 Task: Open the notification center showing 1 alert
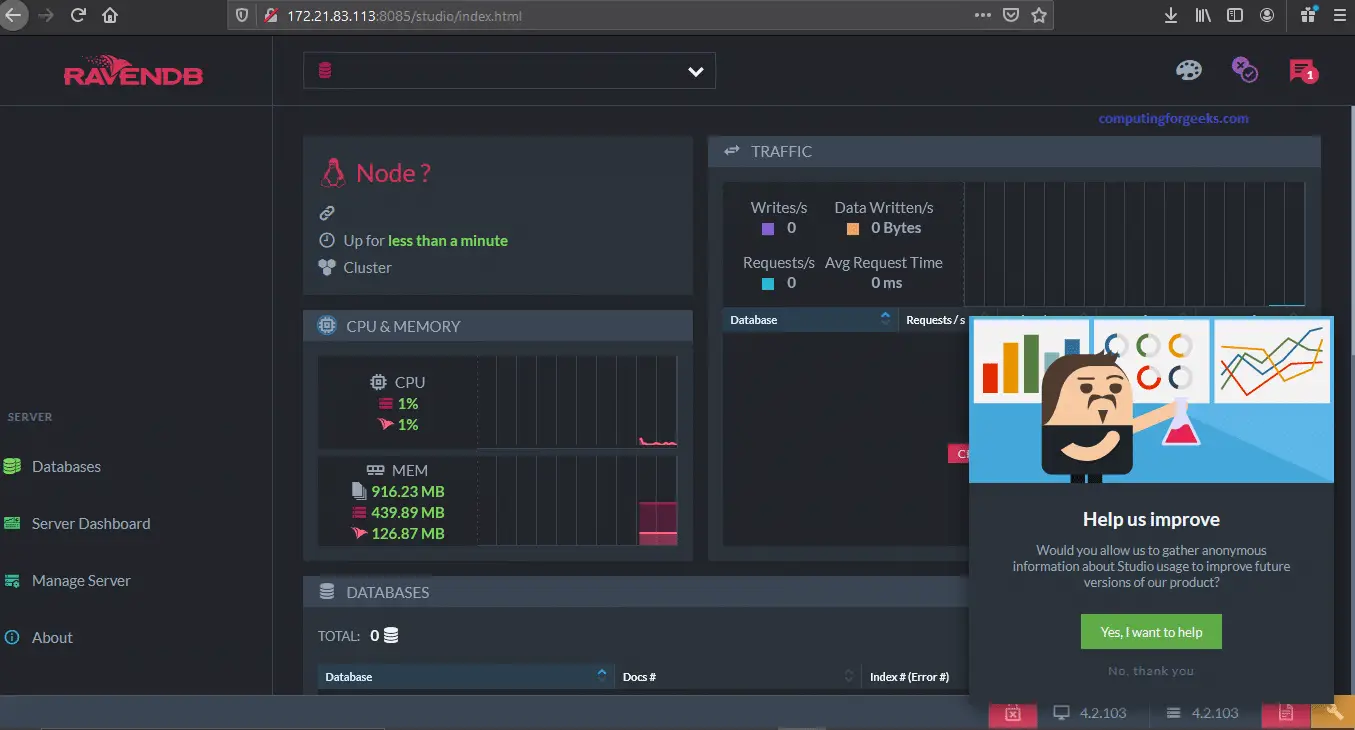tap(1303, 70)
